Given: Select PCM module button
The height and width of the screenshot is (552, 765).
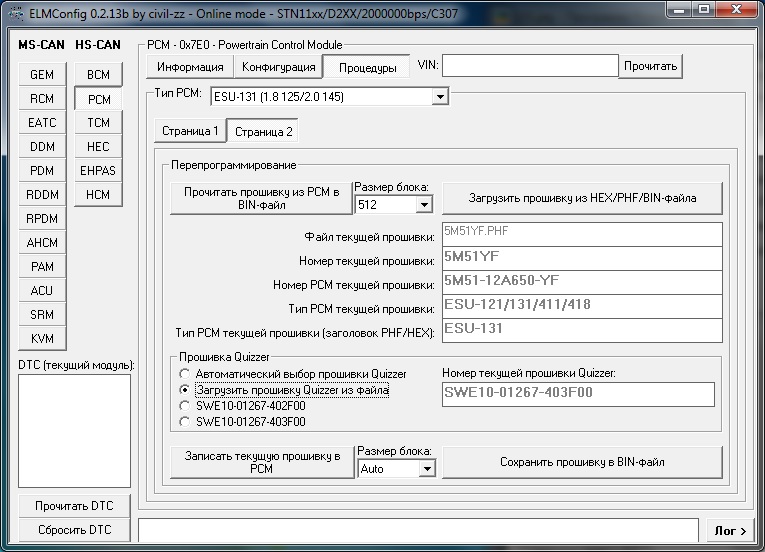Looking at the screenshot, I should pyautogui.click(x=98, y=99).
